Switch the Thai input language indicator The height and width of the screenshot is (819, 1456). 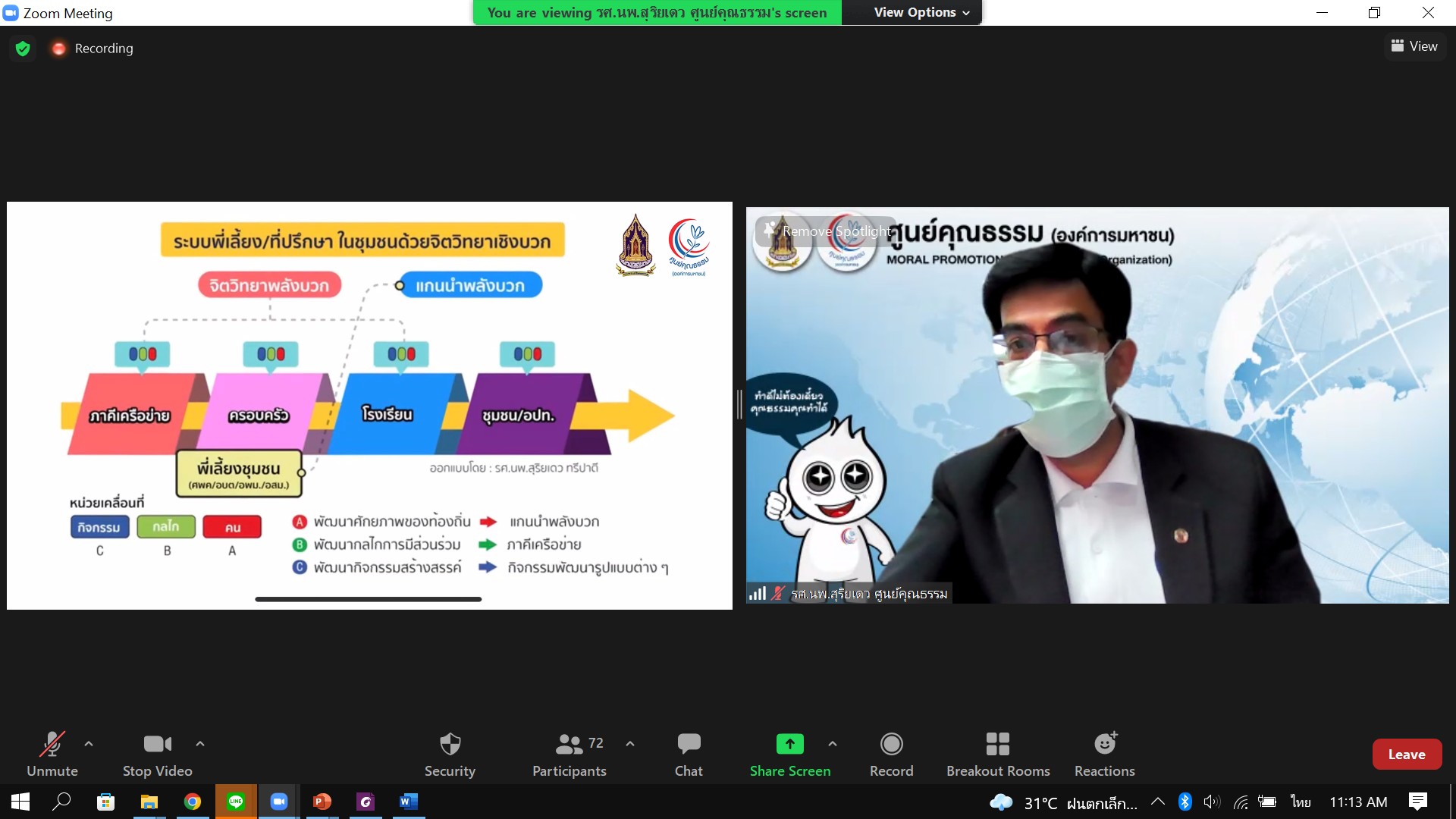click(1301, 802)
